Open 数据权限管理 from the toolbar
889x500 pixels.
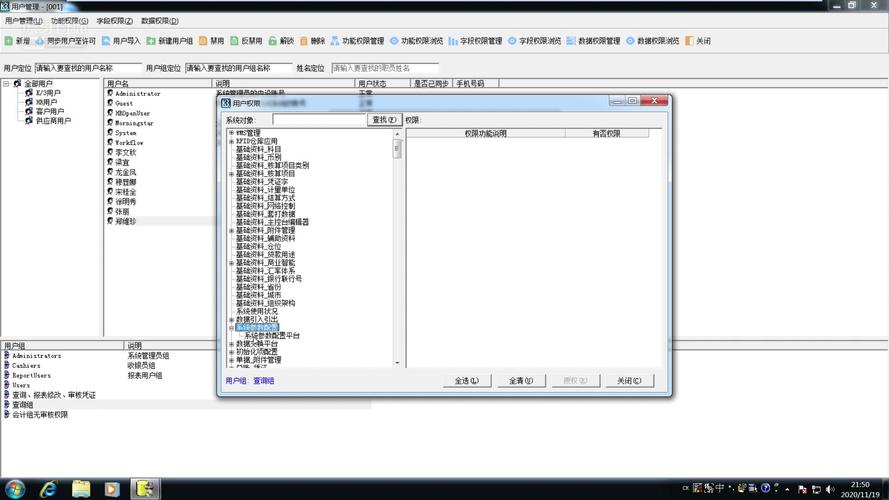pos(594,41)
